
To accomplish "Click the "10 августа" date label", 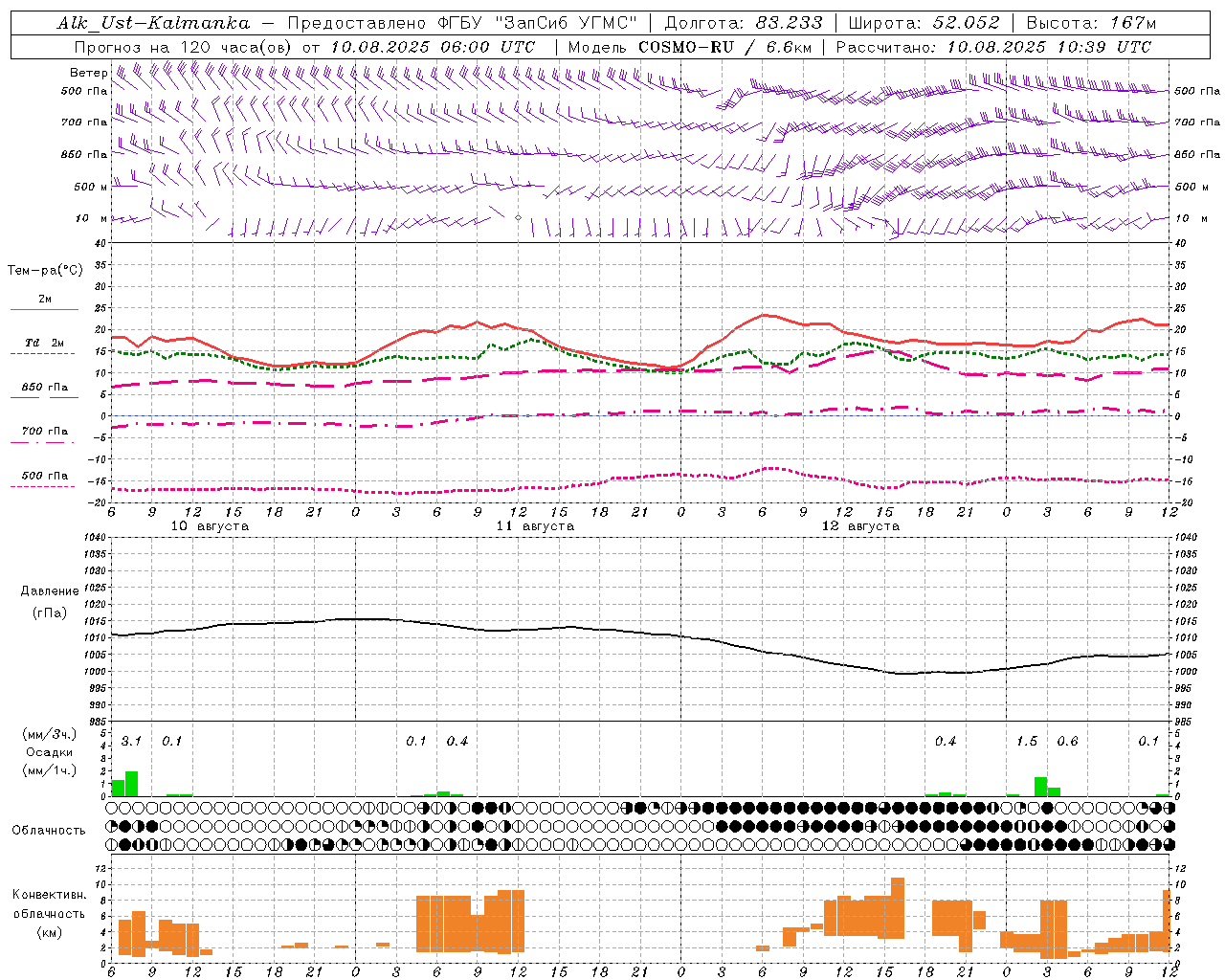I will click(x=210, y=526).
